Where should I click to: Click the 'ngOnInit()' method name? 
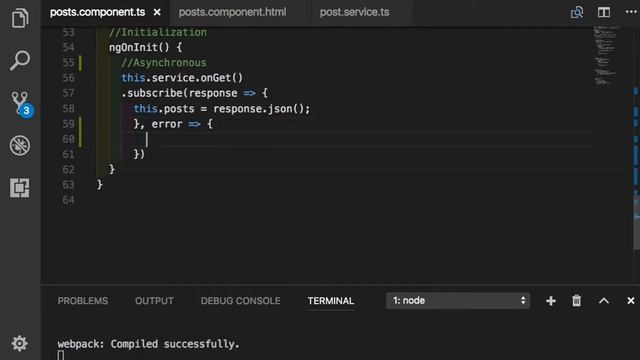139,47
